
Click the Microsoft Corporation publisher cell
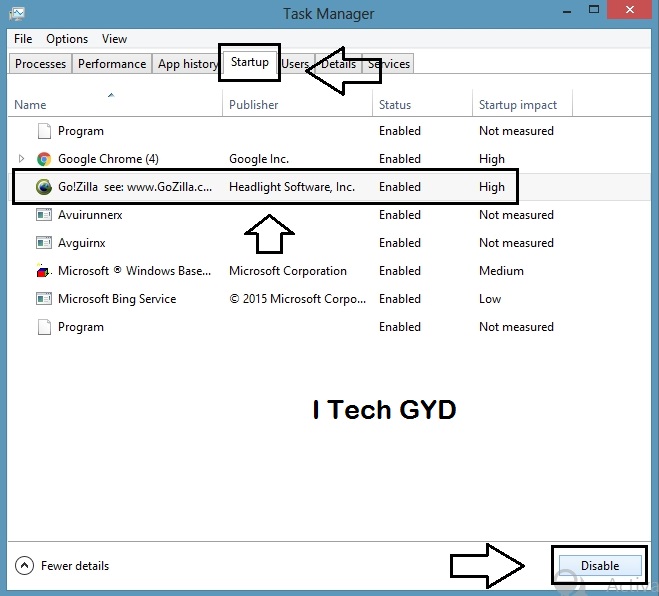tap(288, 271)
